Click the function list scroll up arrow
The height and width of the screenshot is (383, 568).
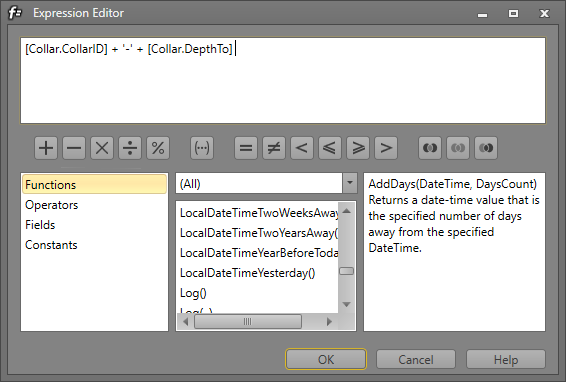point(346,211)
